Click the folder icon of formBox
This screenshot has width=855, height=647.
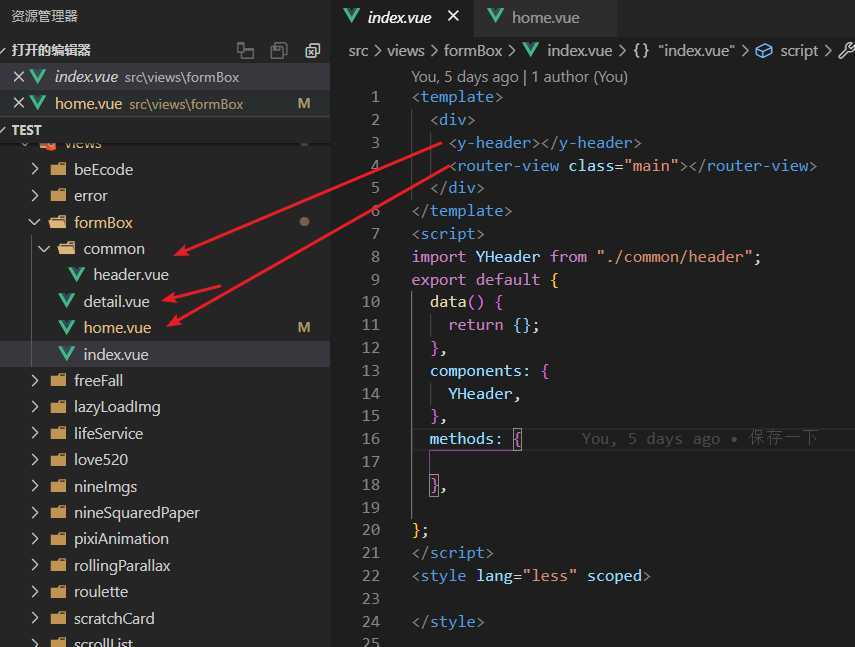[58, 222]
